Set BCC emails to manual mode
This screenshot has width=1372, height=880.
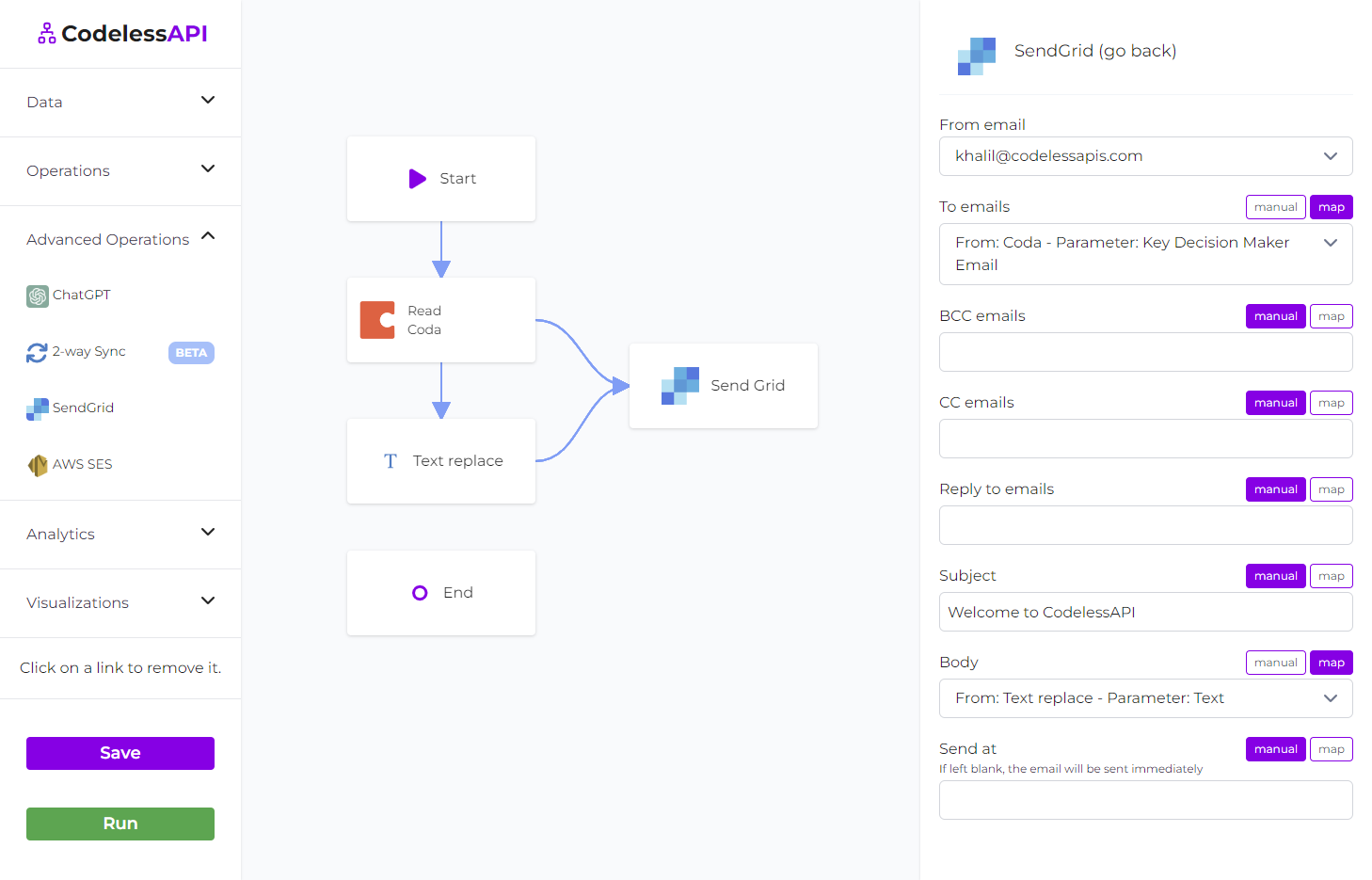1276,316
